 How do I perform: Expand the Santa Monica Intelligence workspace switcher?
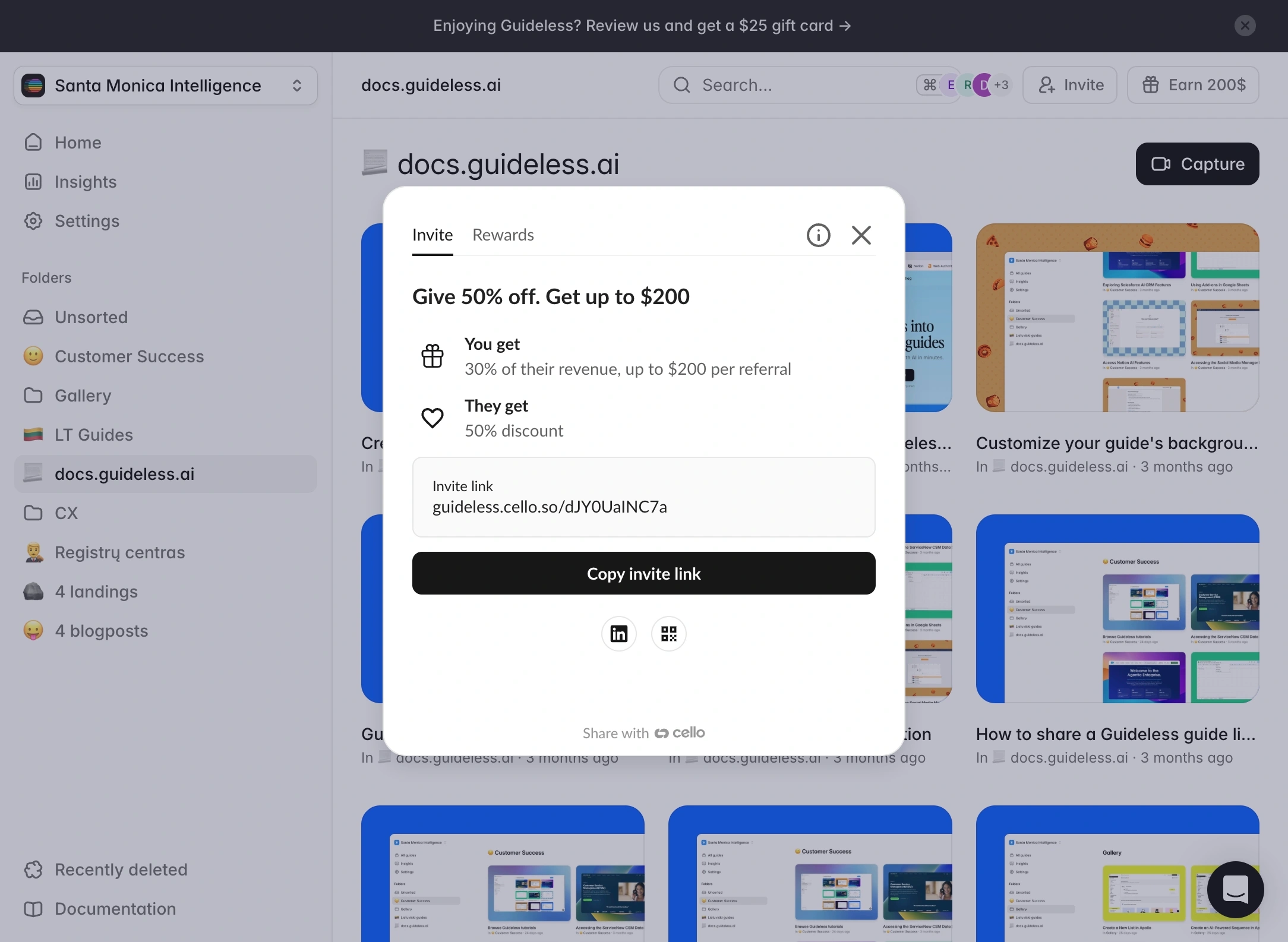pos(165,86)
